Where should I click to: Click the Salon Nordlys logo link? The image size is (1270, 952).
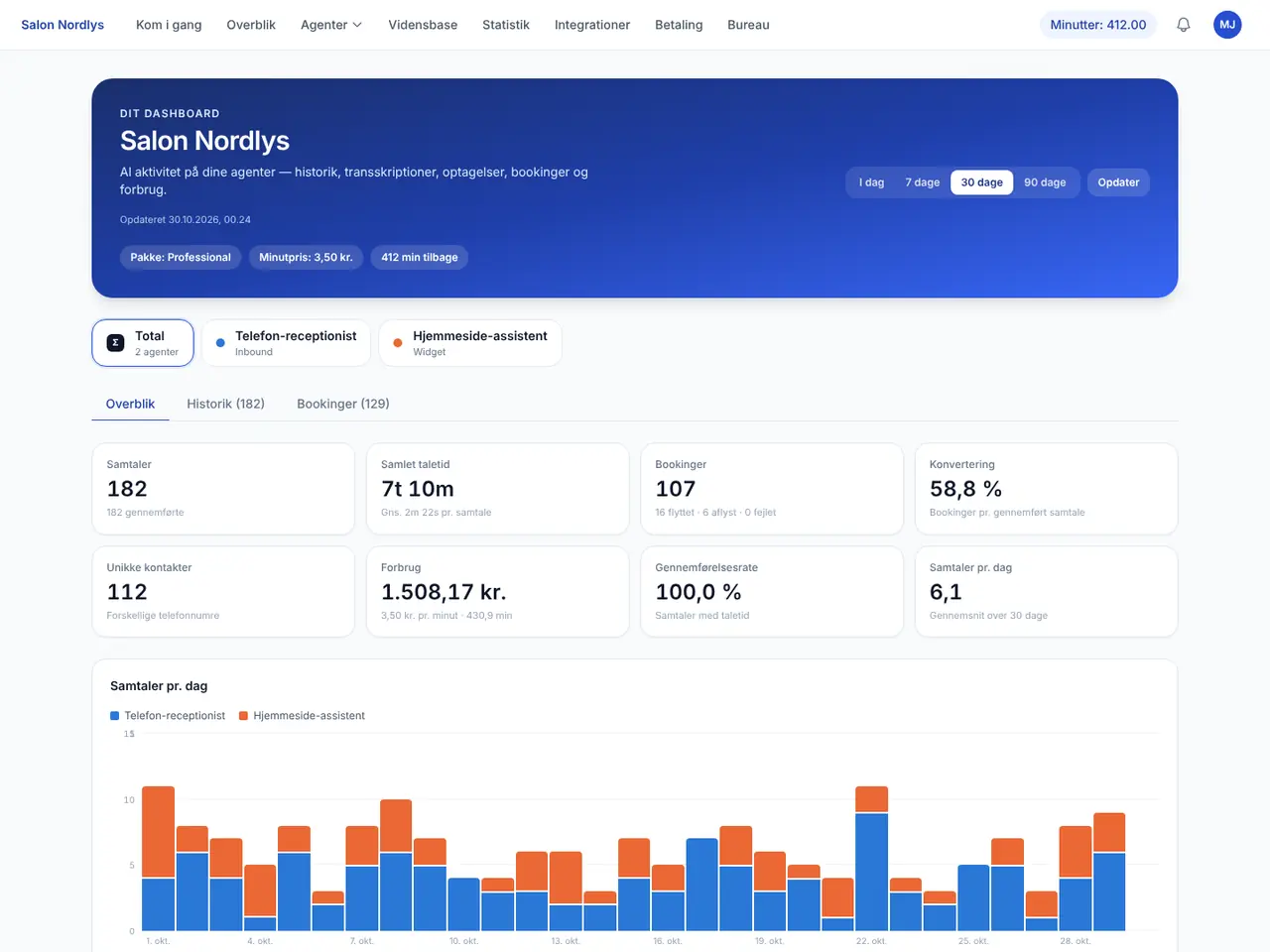(x=63, y=25)
